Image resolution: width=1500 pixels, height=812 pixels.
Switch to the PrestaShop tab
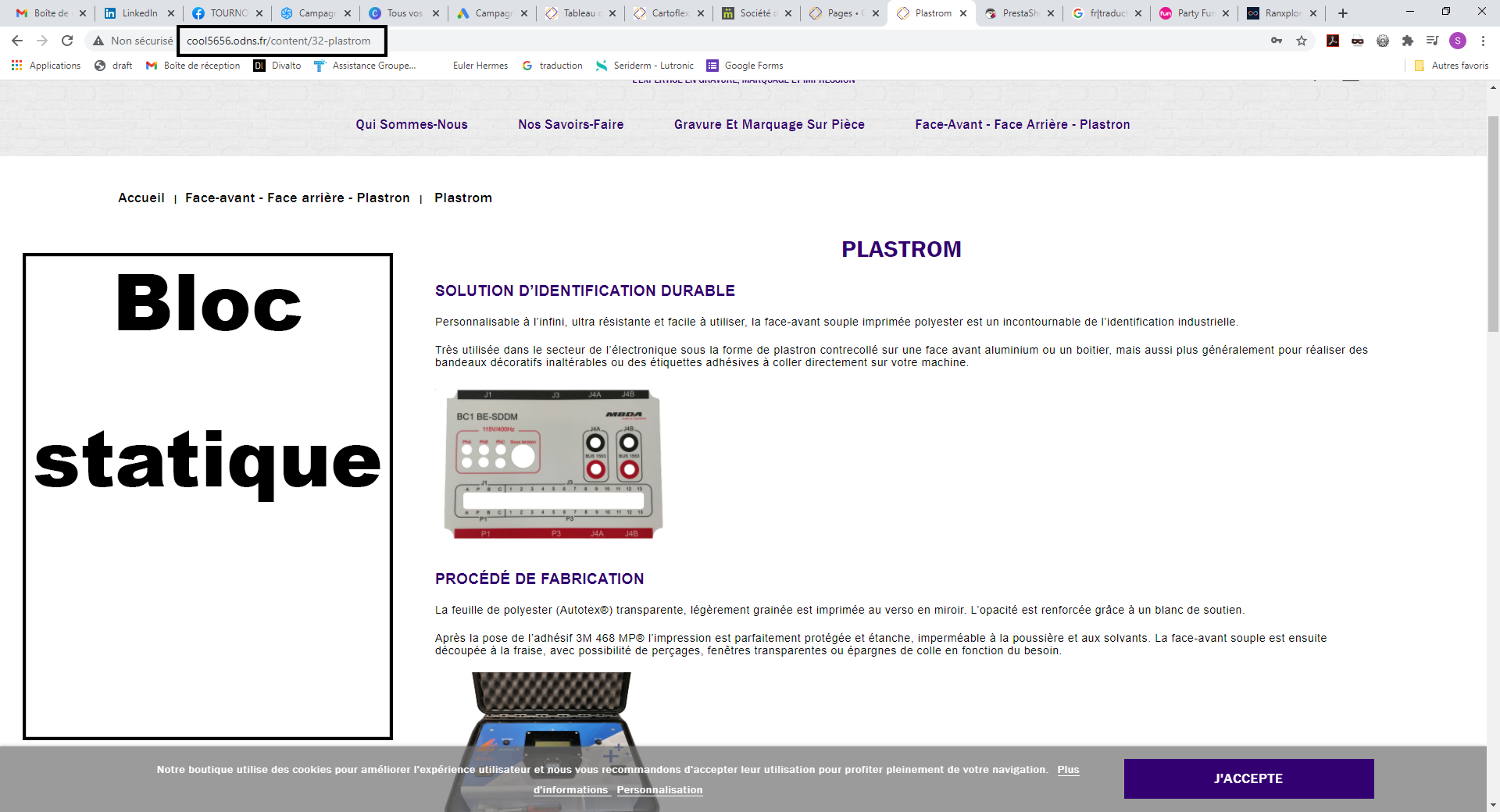pyautogui.click(x=1020, y=13)
